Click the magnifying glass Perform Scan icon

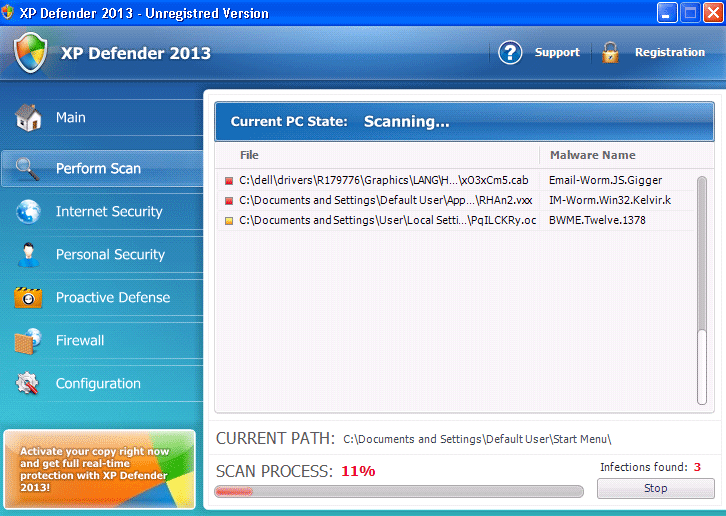28,169
